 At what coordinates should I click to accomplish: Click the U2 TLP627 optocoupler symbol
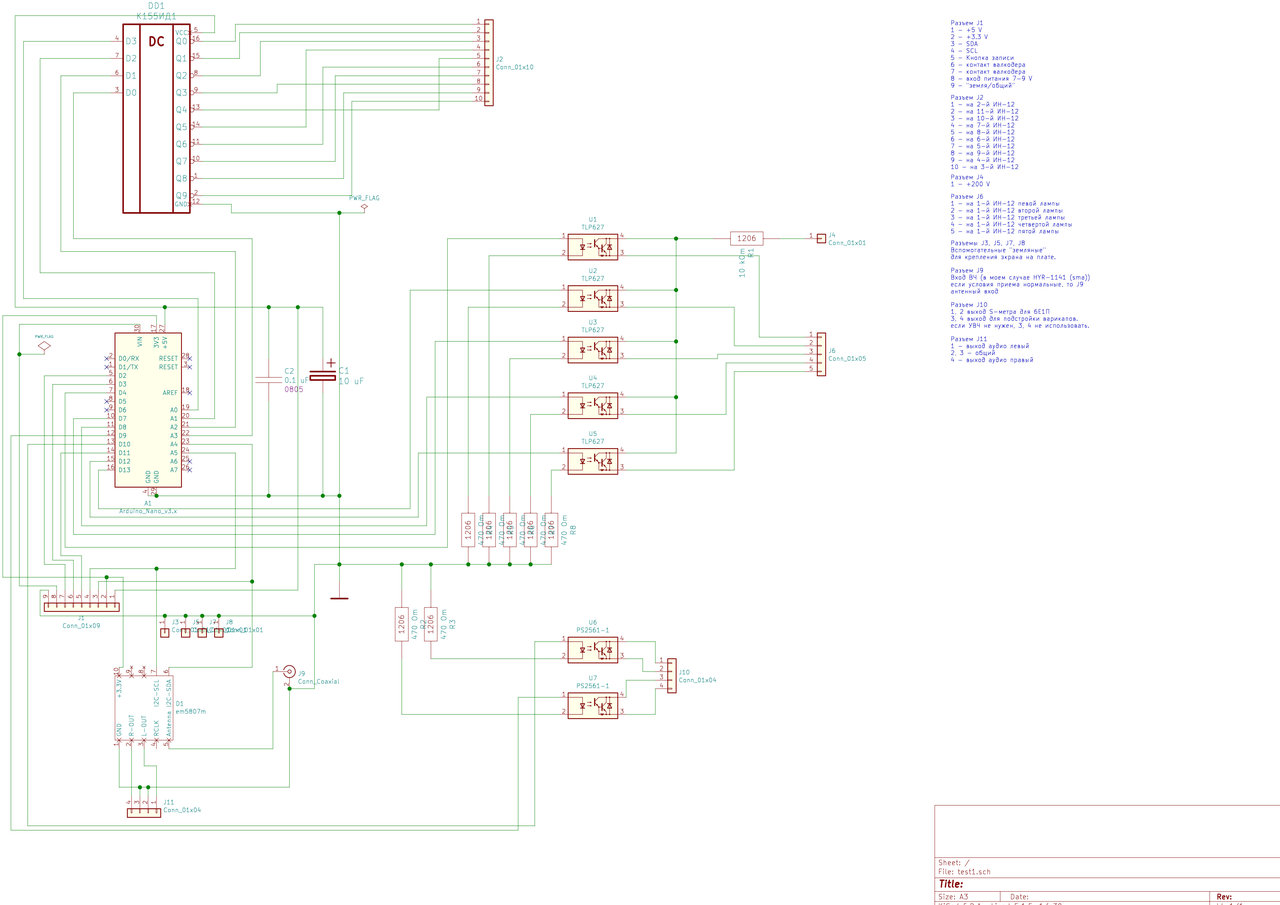592,296
